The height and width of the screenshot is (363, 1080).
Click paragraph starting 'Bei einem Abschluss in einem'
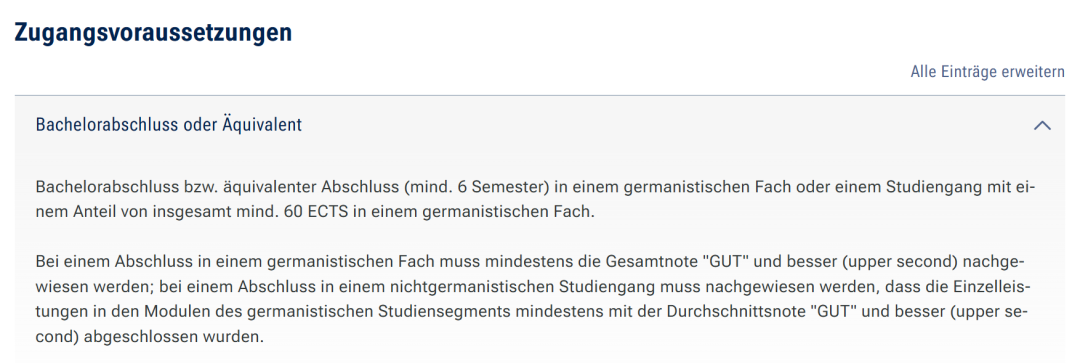coord(531,301)
